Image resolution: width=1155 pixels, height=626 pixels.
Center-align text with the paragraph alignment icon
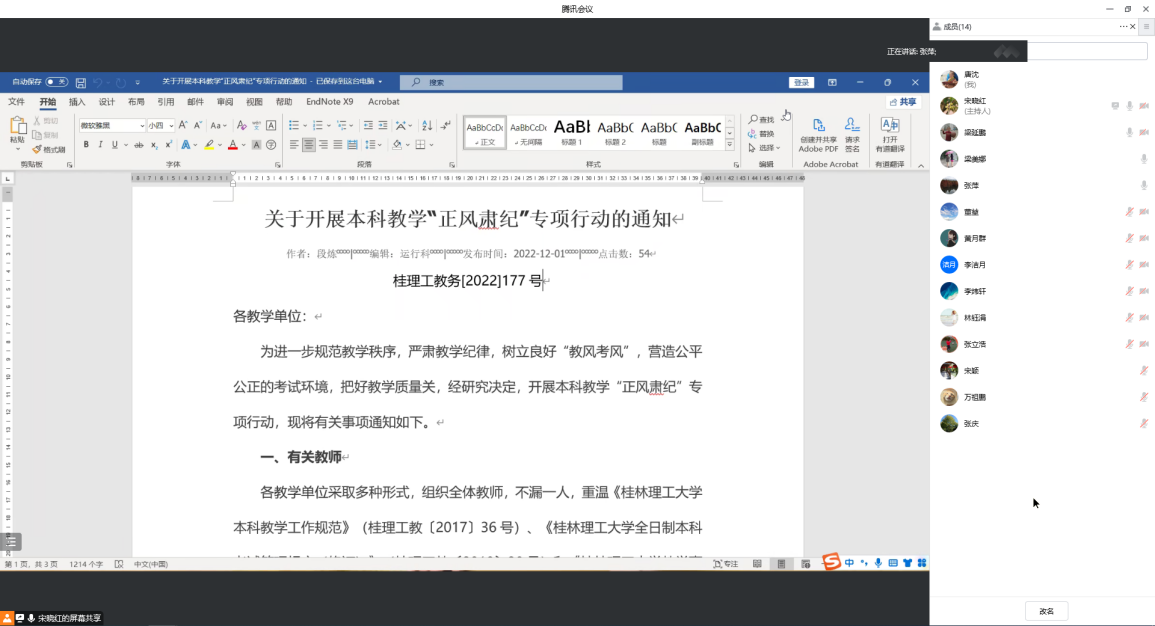309,145
